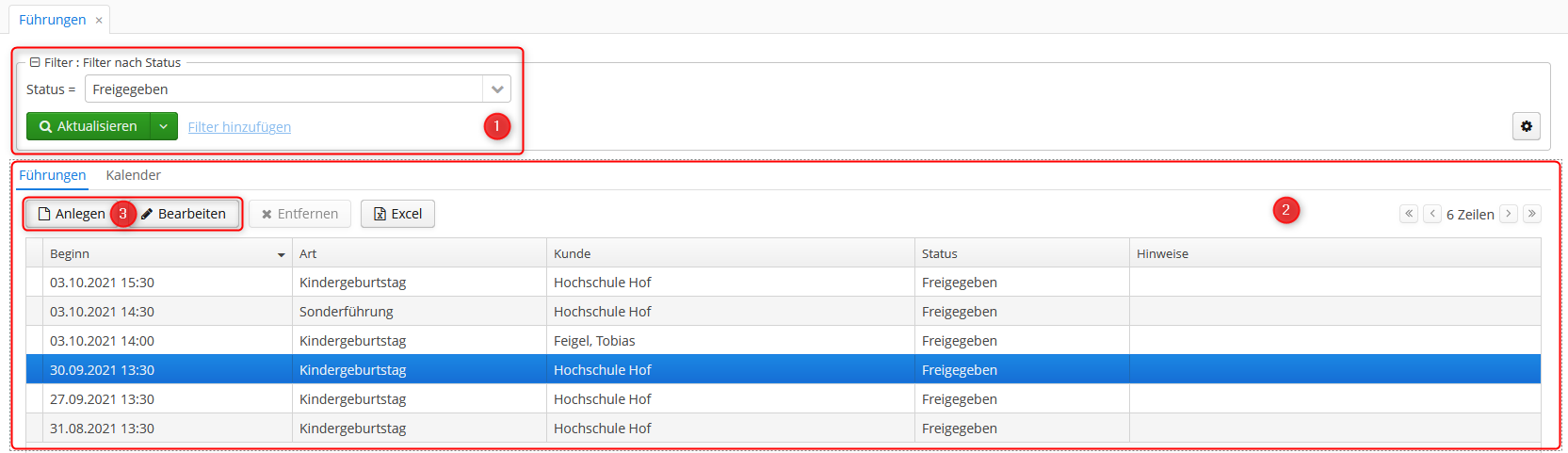Screen dimensions: 1568x453
Task: Jump to the last page of results
Action: (1532, 214)
